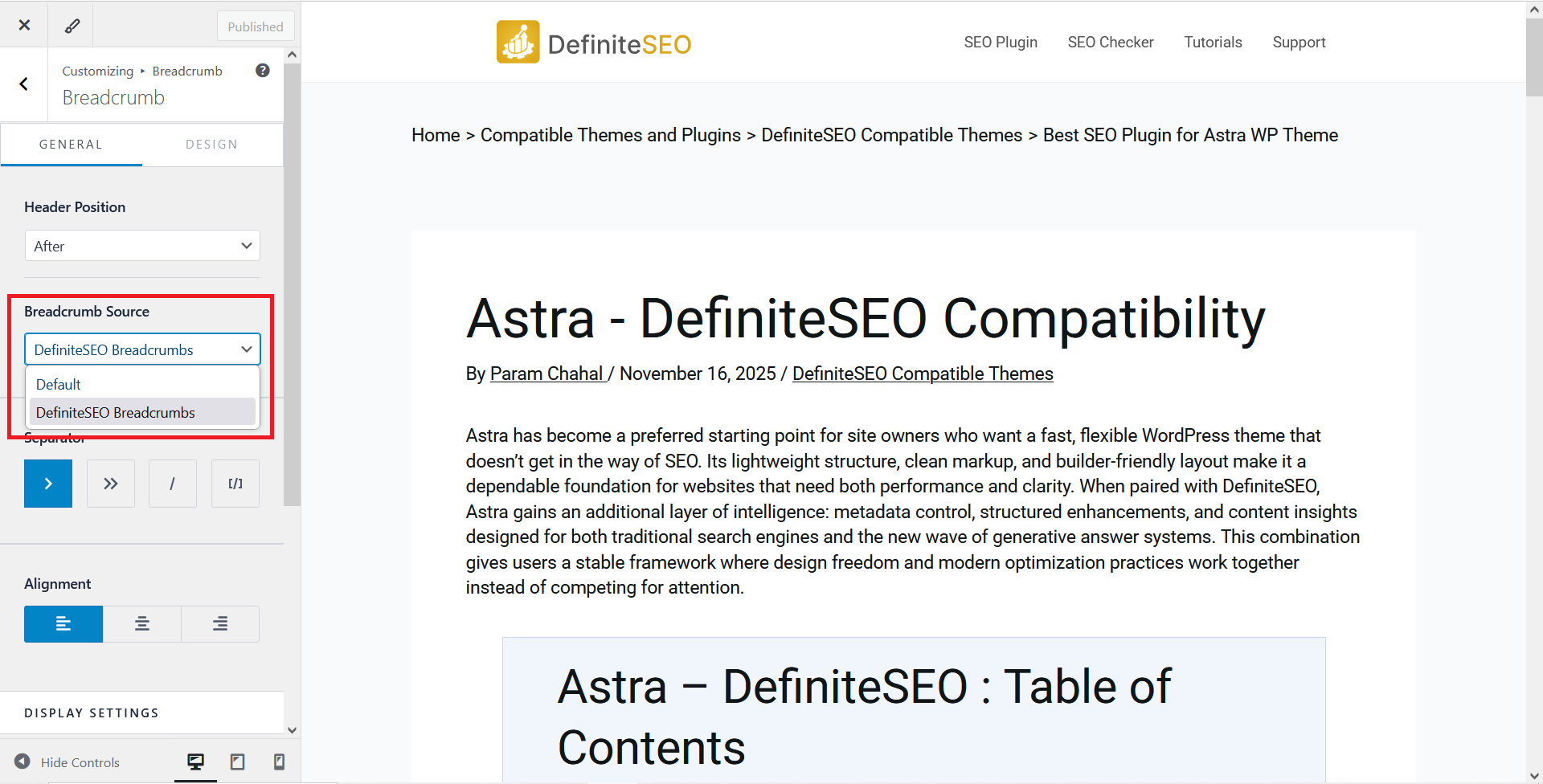Select the double arrow breadcrumb separator
Screen dimensions: 1543x784
tap(110, 483)
